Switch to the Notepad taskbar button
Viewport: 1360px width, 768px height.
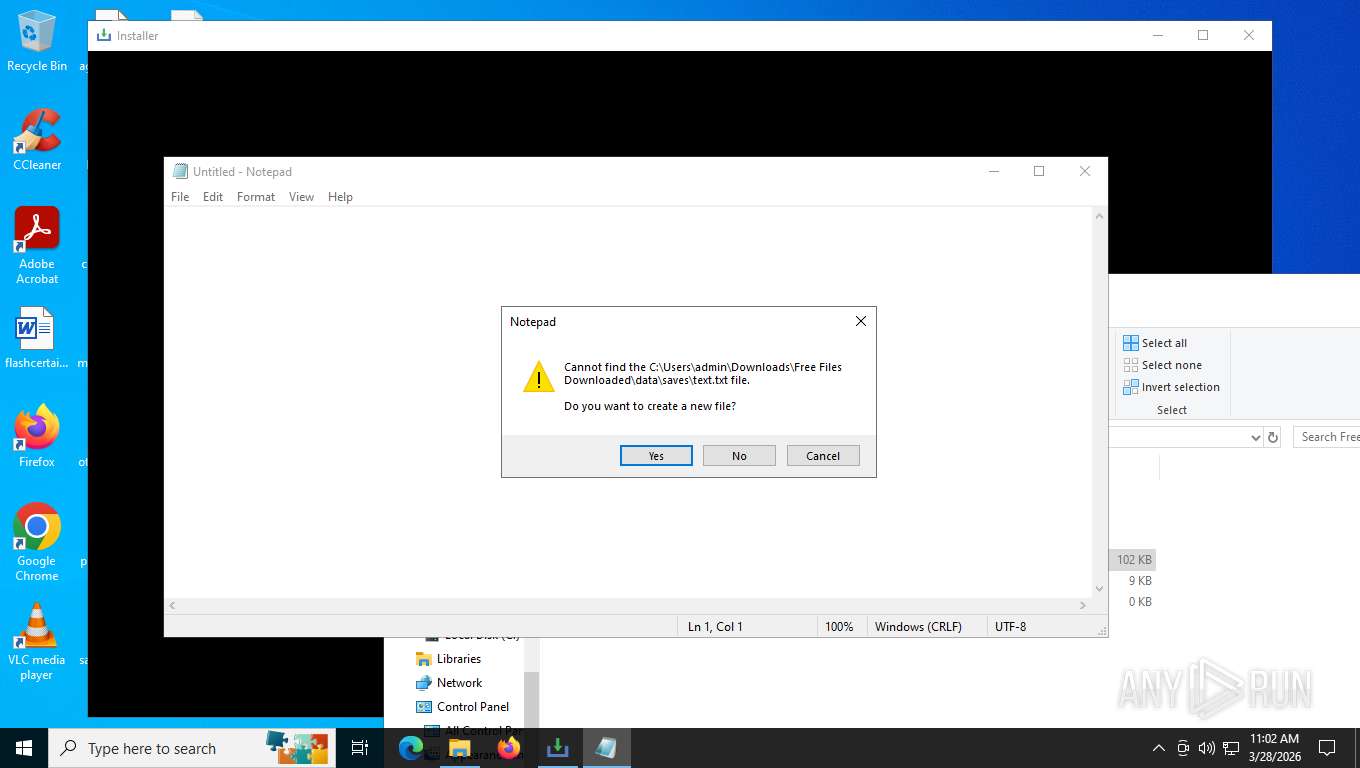606,748
